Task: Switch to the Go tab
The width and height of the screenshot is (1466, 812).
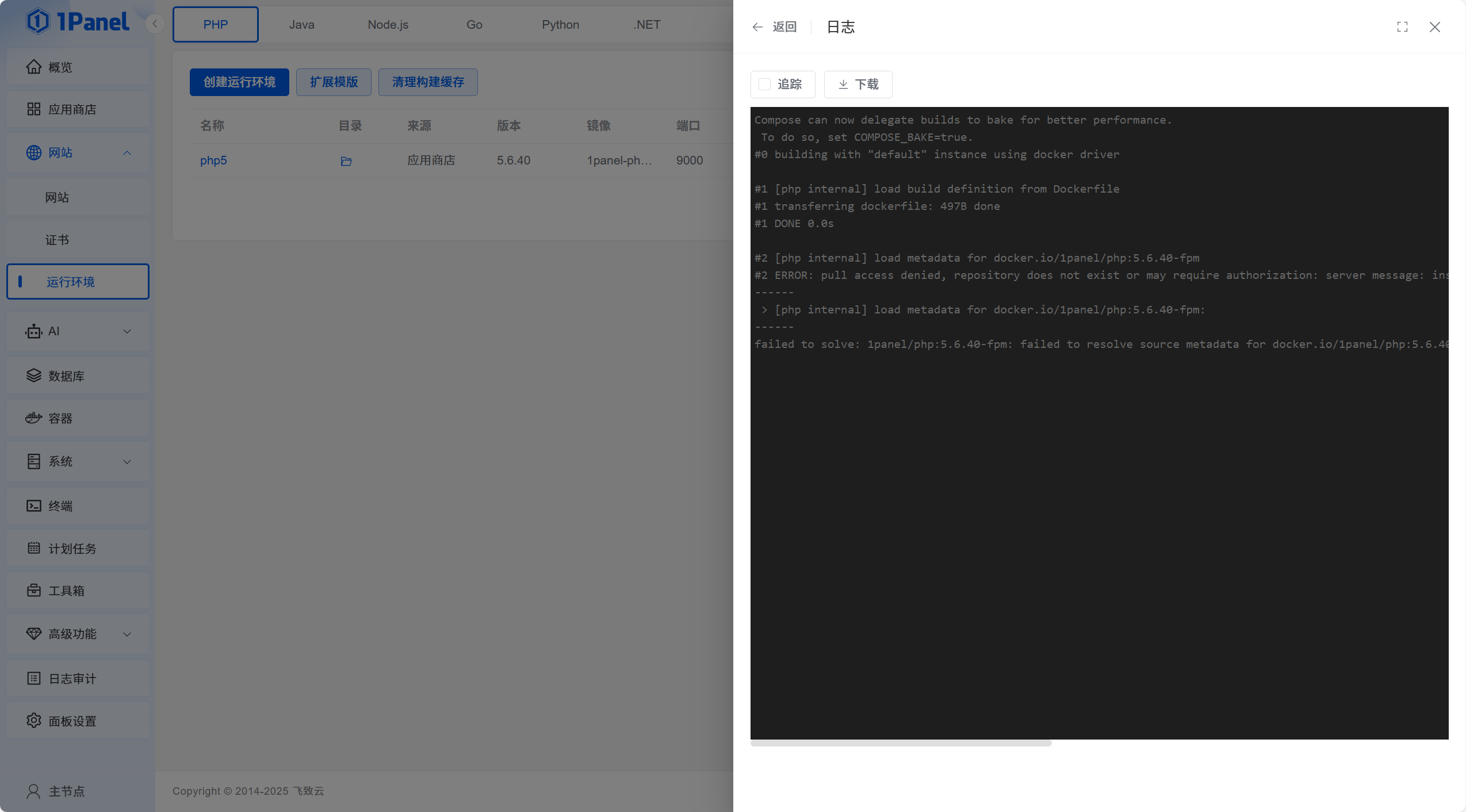Action: pyautogui.click(x=474, y=25)
